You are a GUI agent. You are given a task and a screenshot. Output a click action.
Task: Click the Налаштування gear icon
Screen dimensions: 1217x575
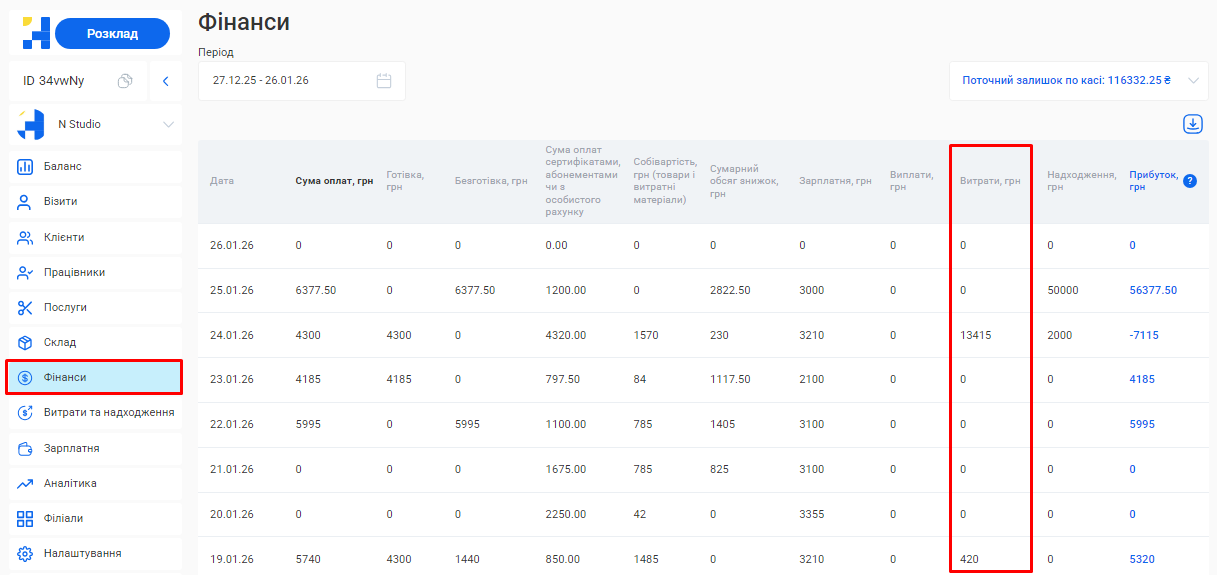pyautogui.click(x=26, y=553)
